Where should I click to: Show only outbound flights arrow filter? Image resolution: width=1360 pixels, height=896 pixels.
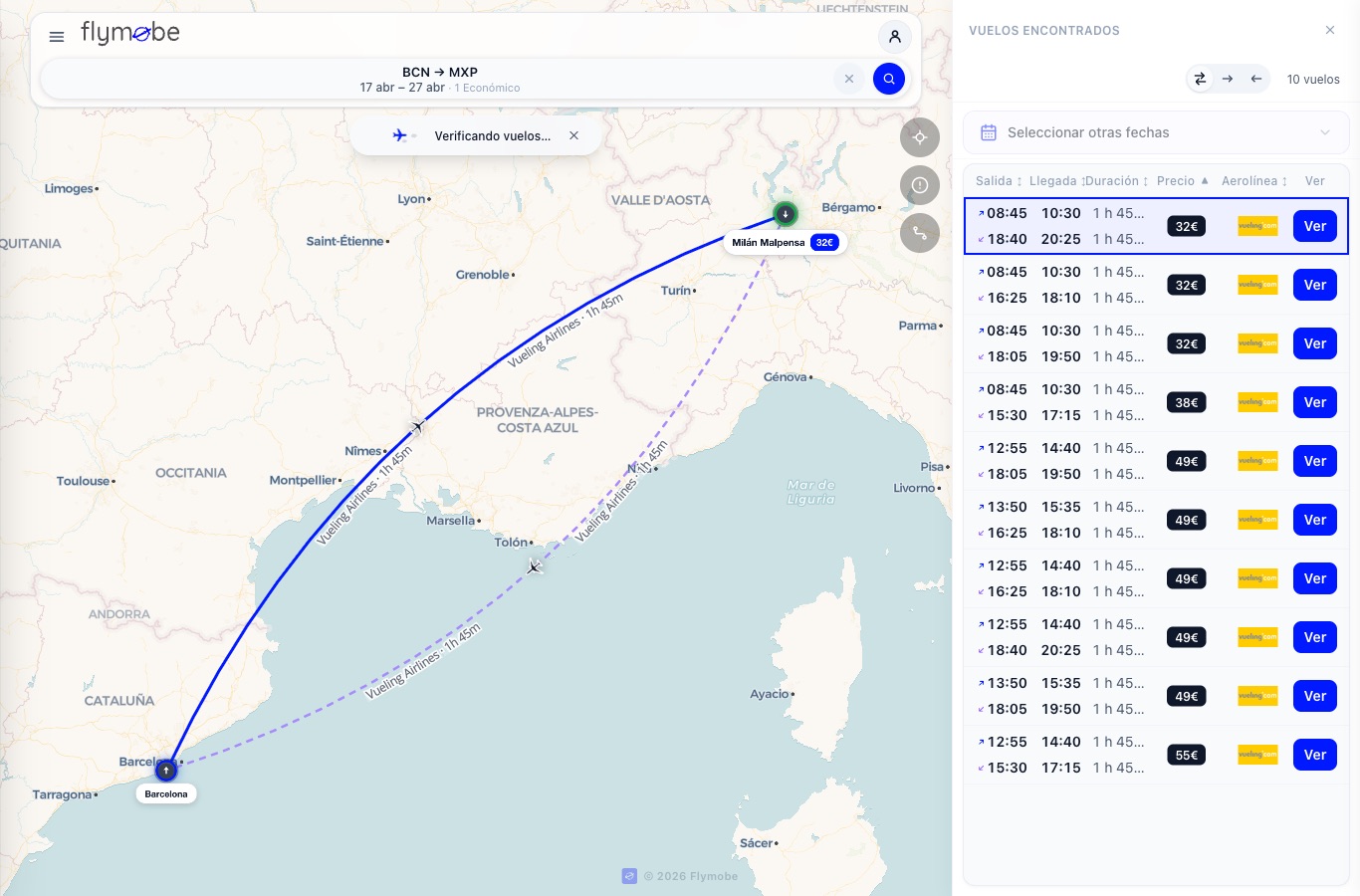(x=1228, y=79)
